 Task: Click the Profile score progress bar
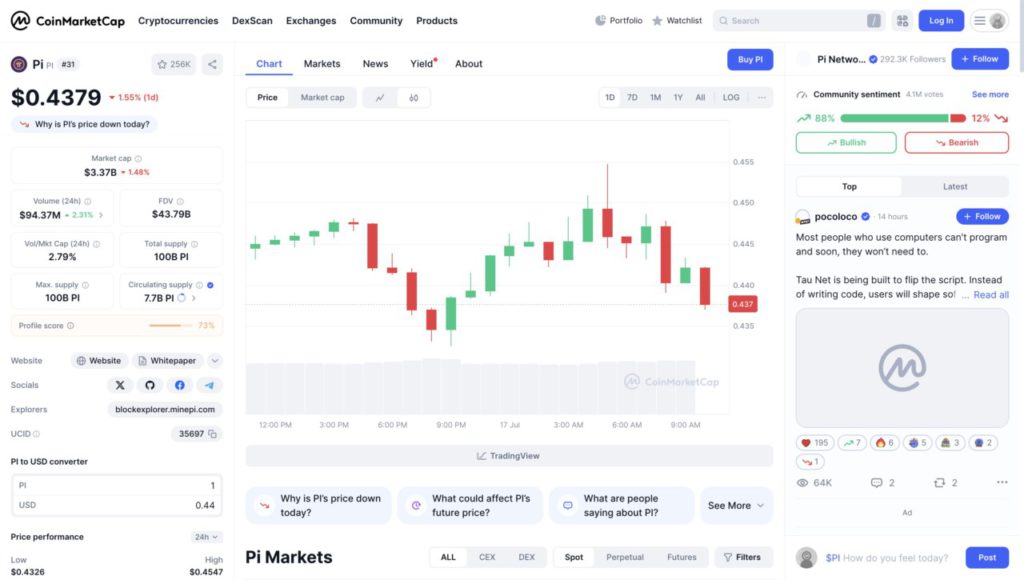pos(170,325)
